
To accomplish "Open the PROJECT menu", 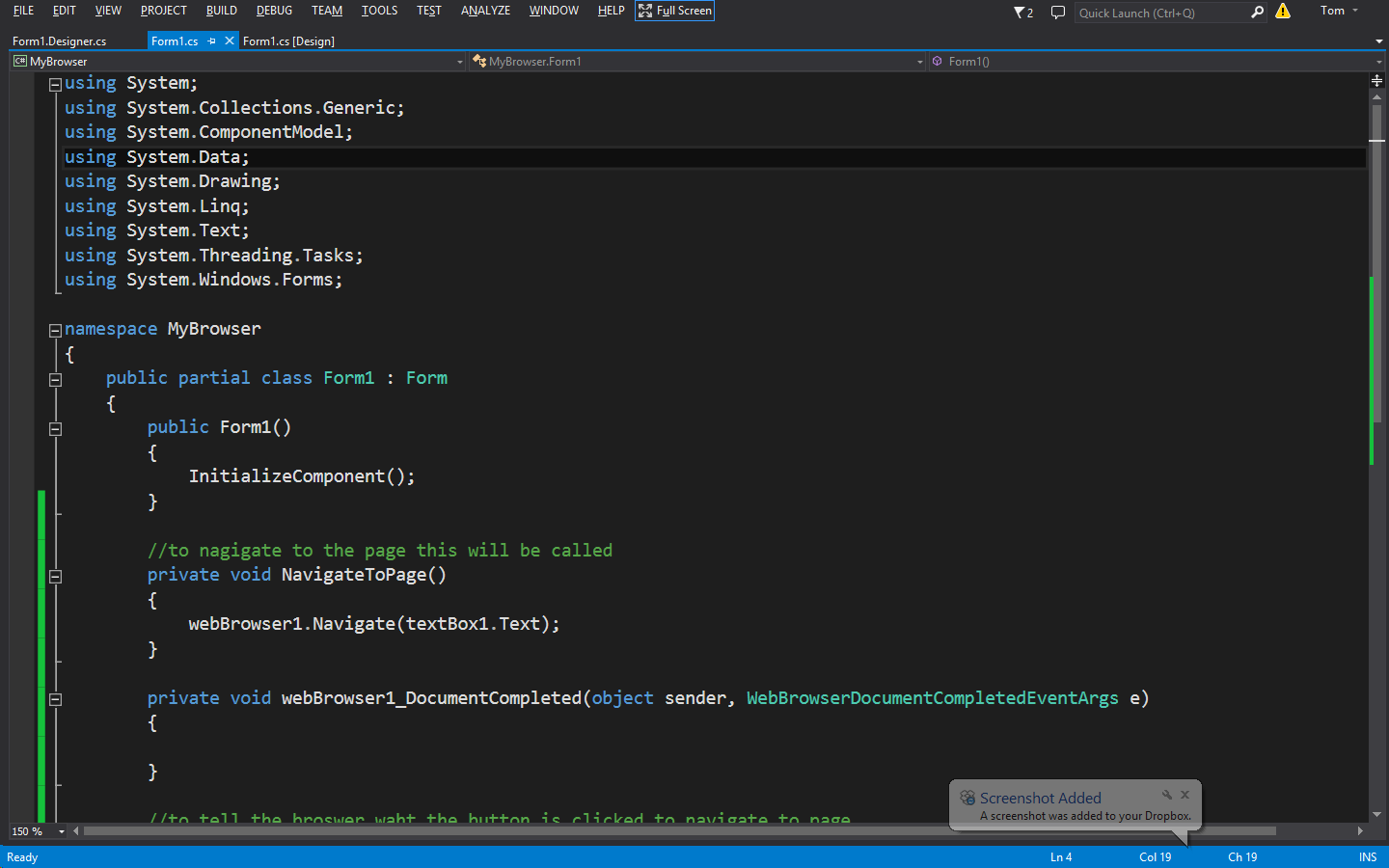I will 164,11.
